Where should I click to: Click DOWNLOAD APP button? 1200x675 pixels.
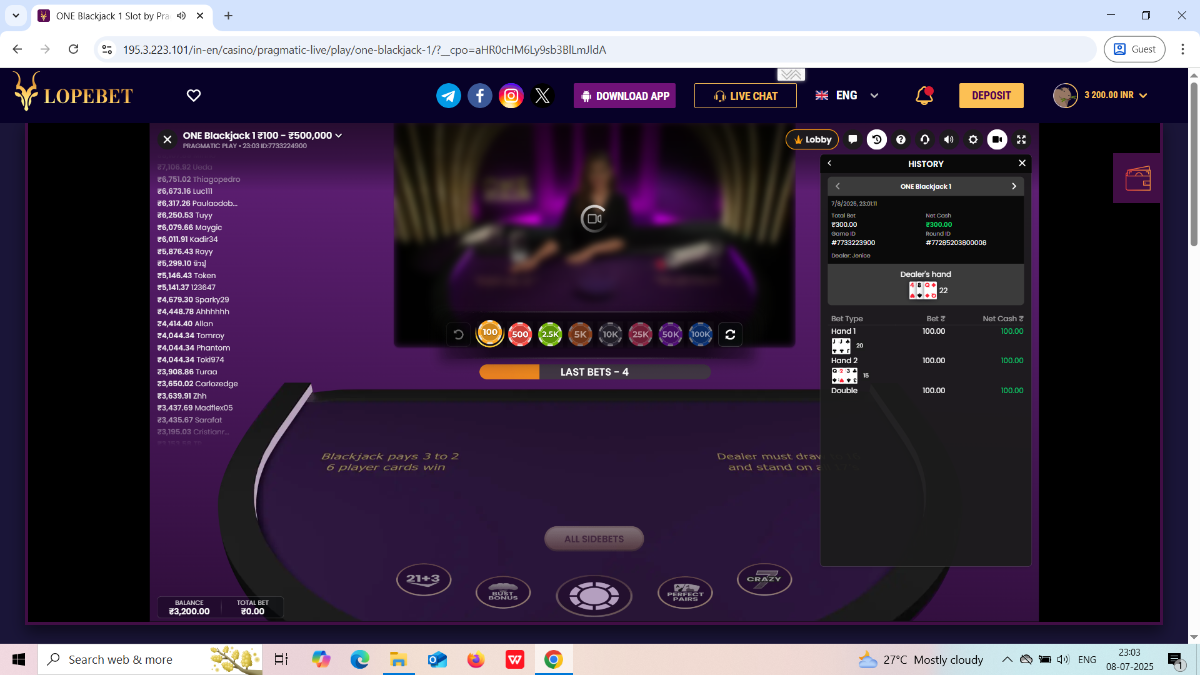624,96
